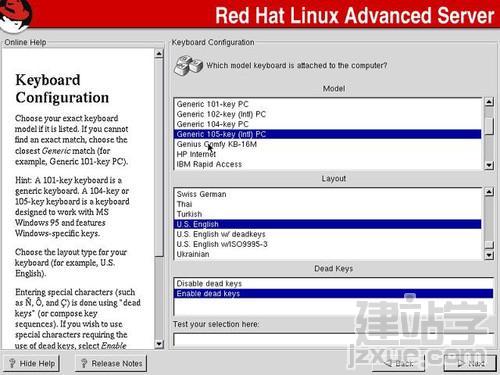The image size is (500, 375).
Task: Click the Red Hat logo icon
Action: coord(16,16)
